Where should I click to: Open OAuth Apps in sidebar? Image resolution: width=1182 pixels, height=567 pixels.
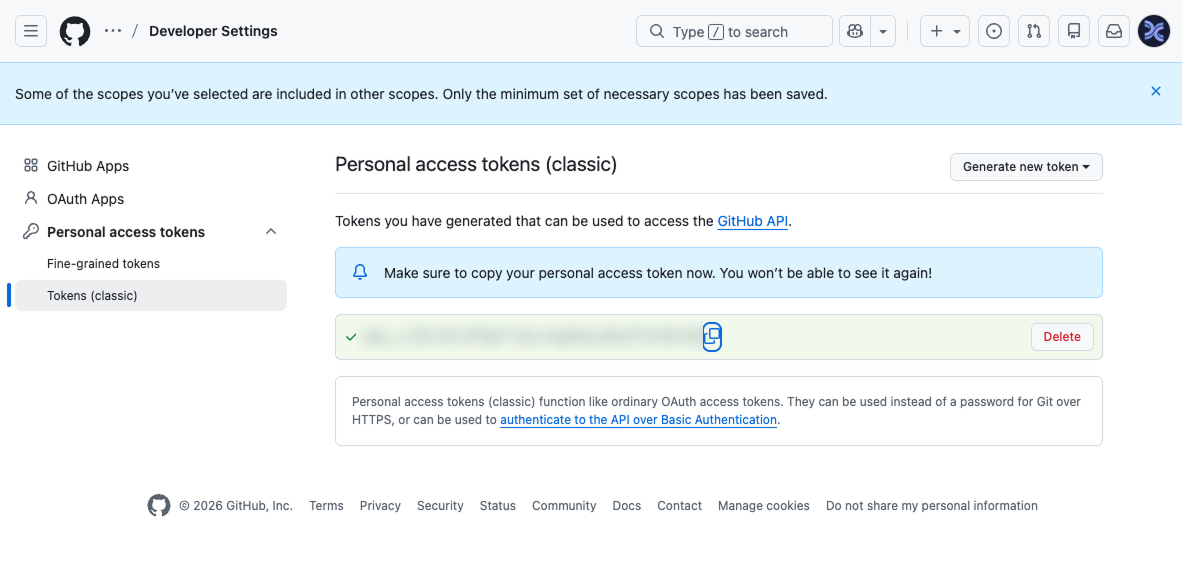coord(151,199)
